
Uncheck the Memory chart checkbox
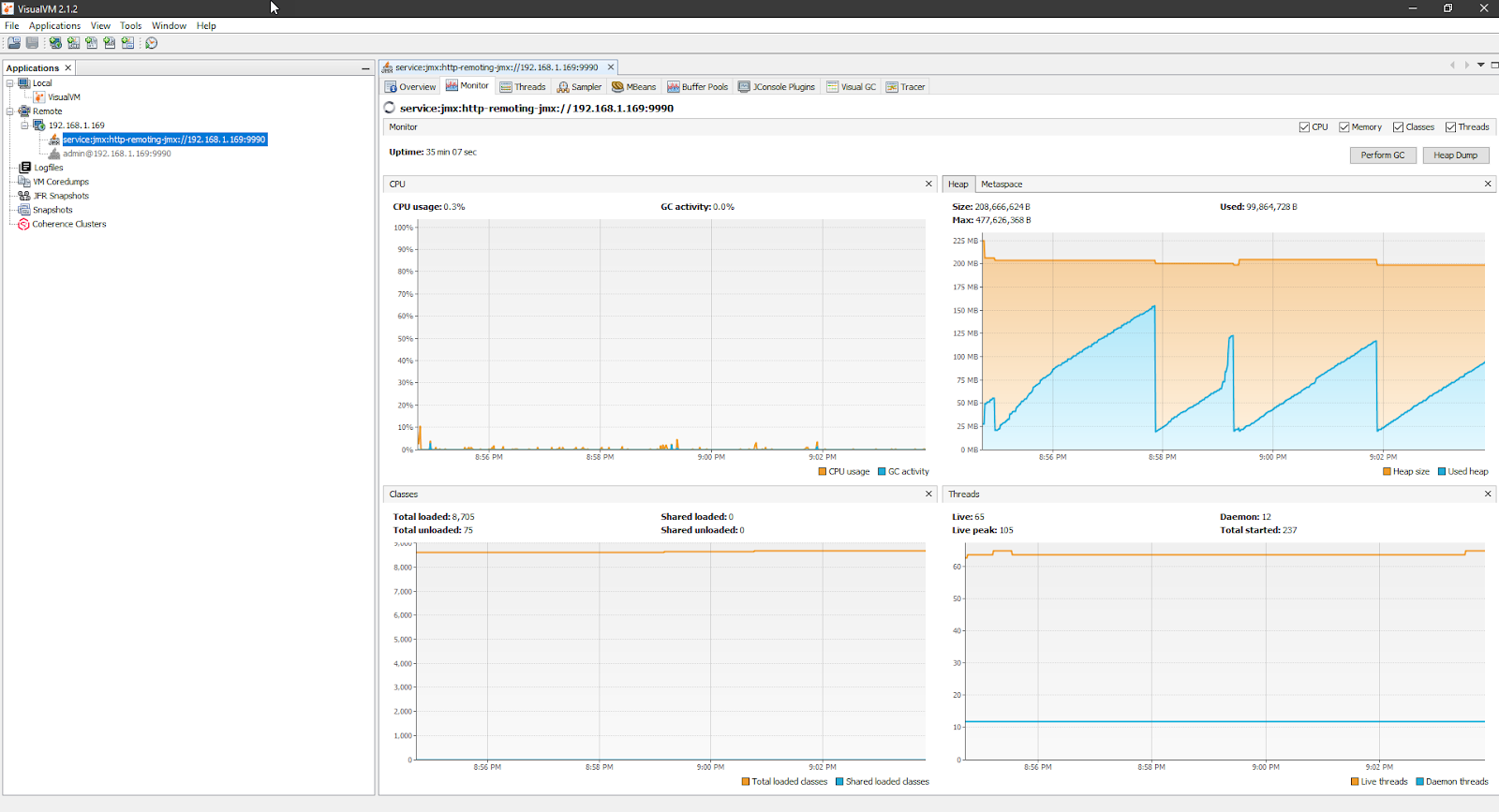[1344, 127]
